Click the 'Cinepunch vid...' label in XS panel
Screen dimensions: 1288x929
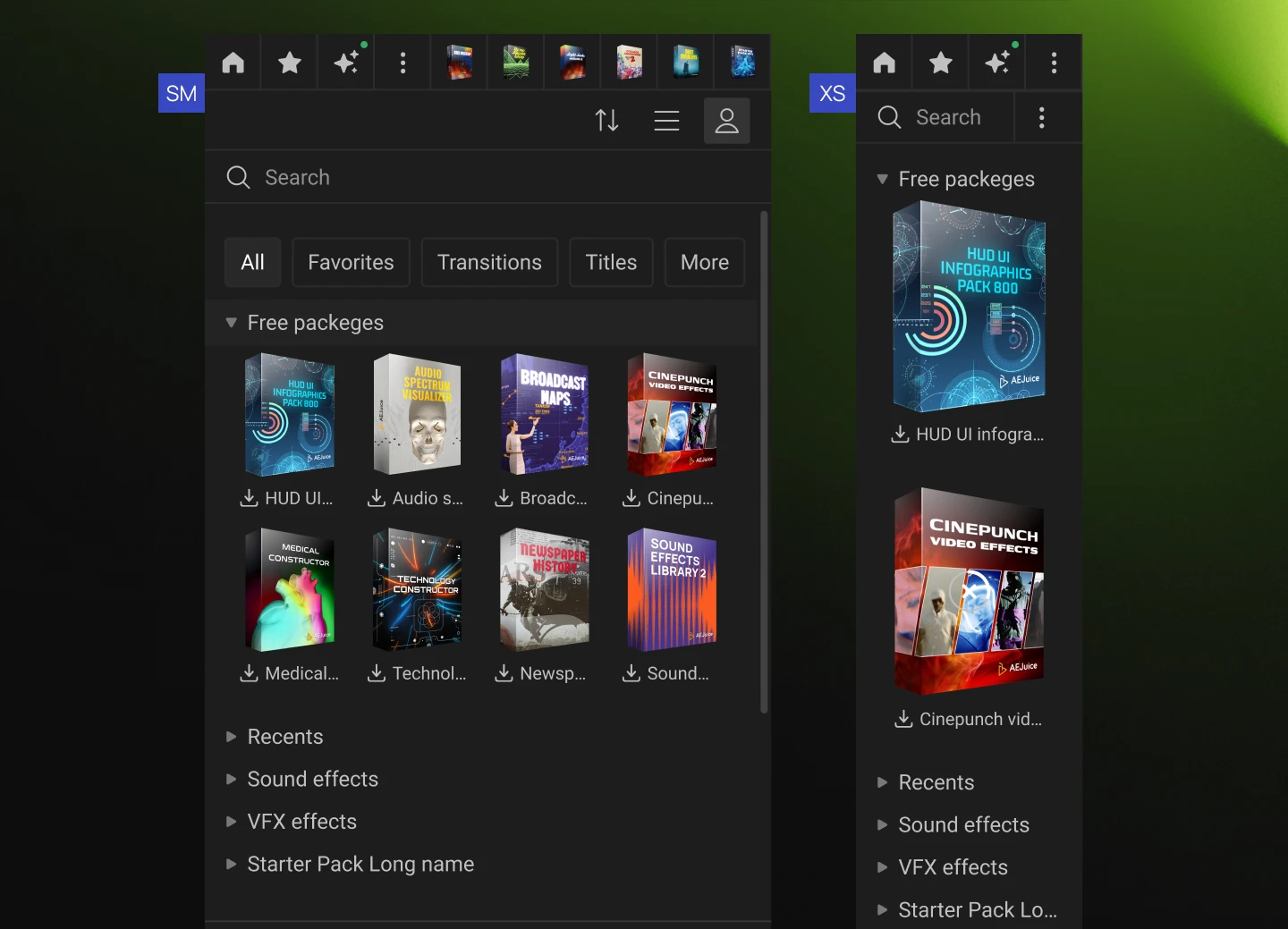[981, 719]
